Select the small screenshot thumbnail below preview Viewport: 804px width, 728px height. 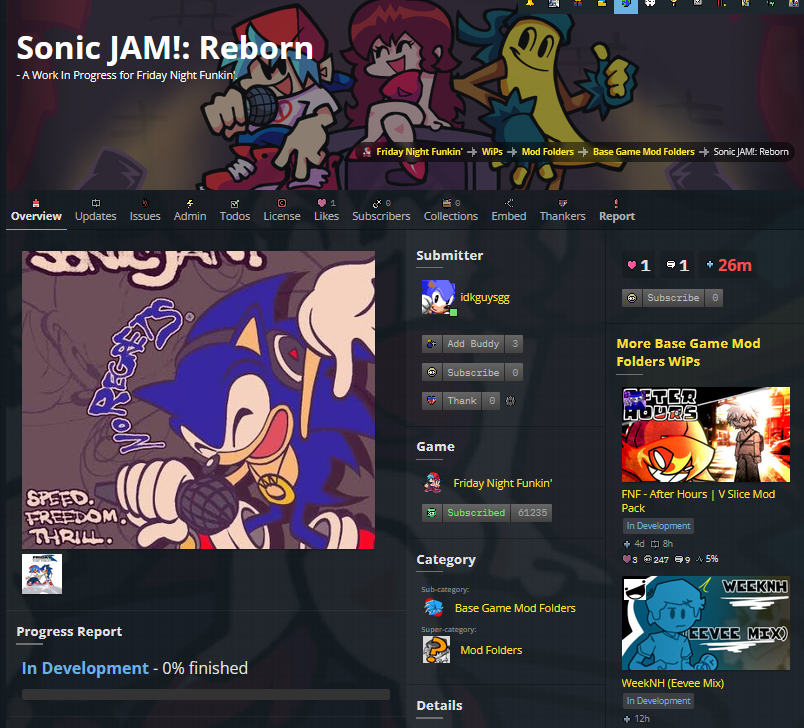point(42,574)
